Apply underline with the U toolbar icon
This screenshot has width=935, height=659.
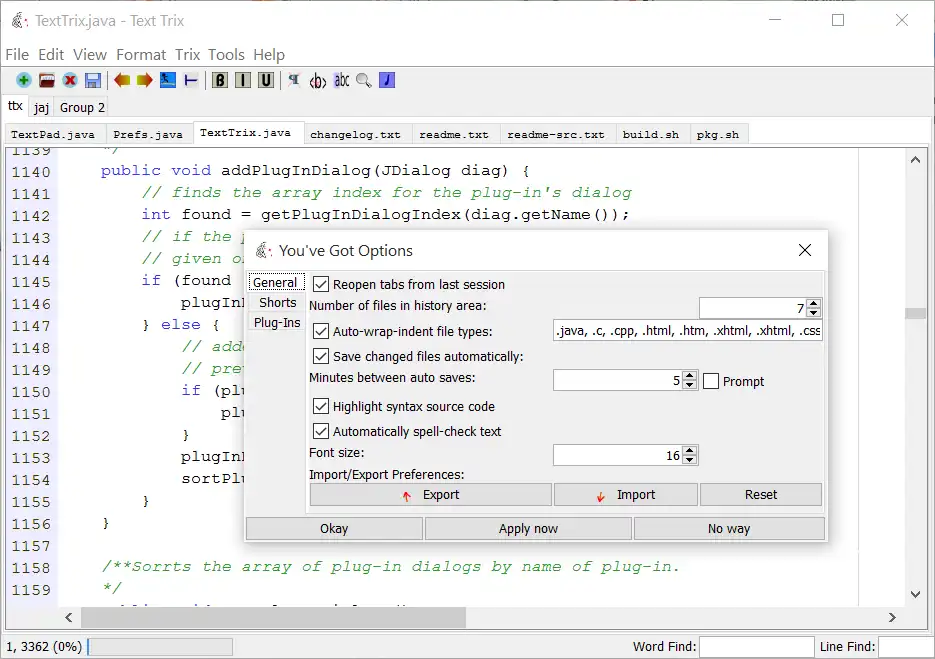tap(266, 80)
